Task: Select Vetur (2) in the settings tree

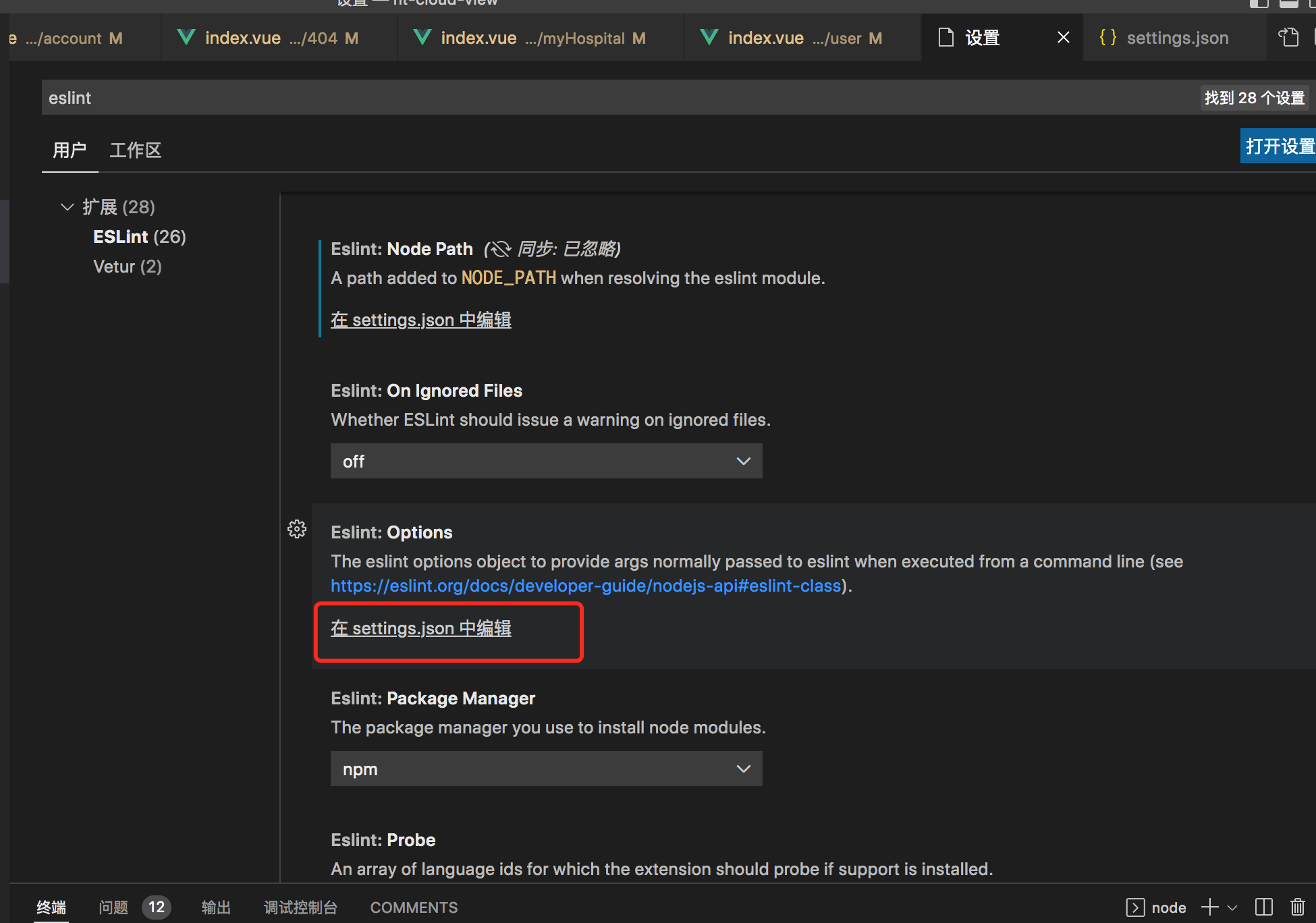Action: click(127, 266)
